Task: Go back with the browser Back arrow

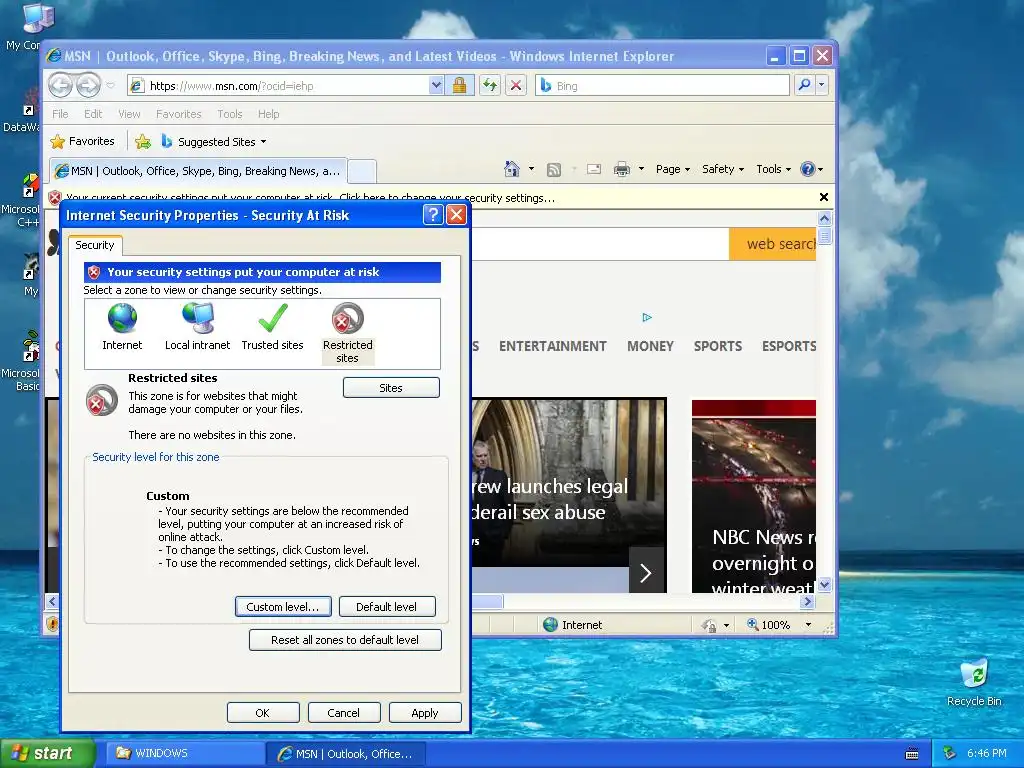Action: tap(60, 86)
